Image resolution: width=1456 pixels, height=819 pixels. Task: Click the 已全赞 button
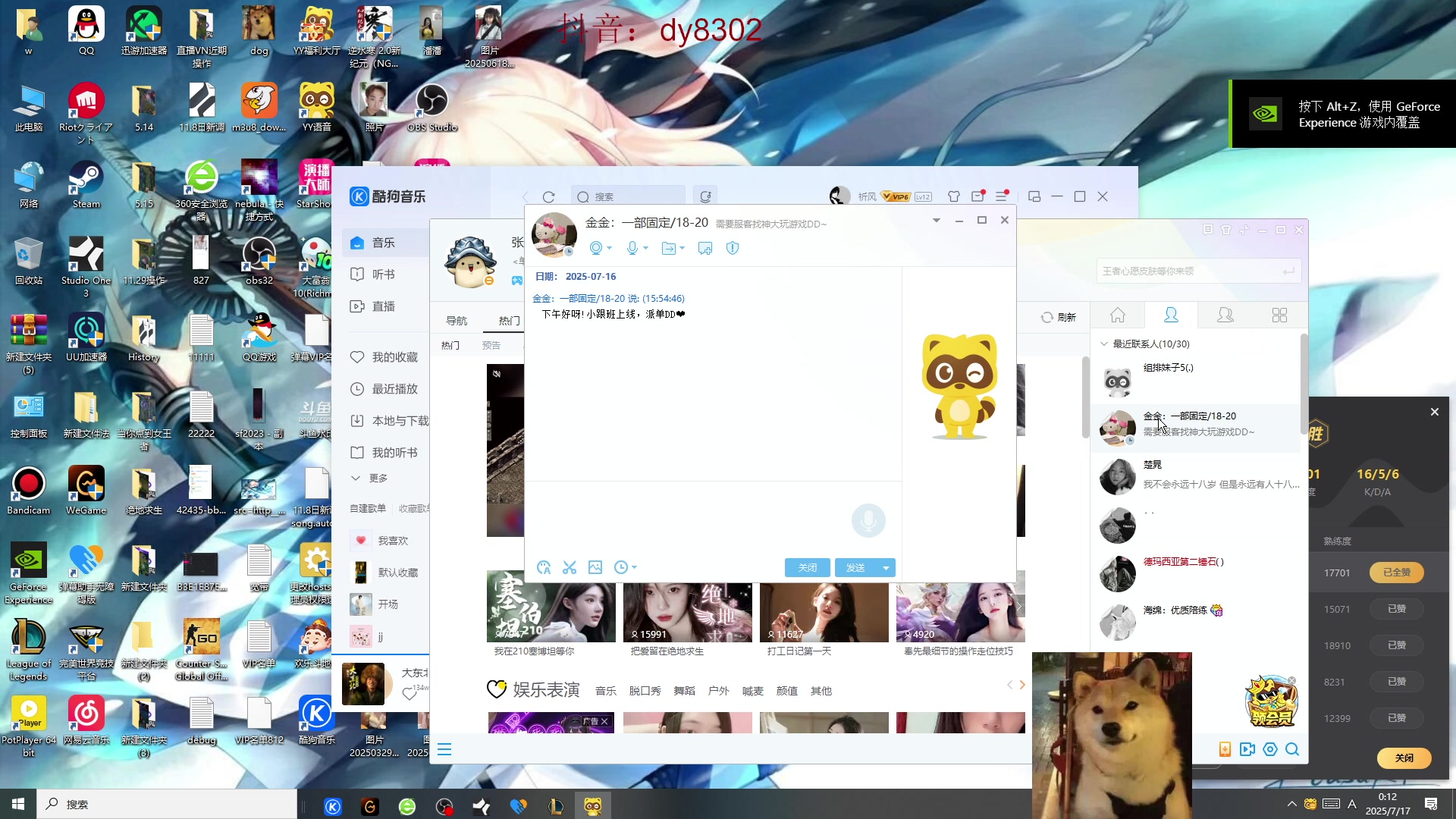[1397, 573]
